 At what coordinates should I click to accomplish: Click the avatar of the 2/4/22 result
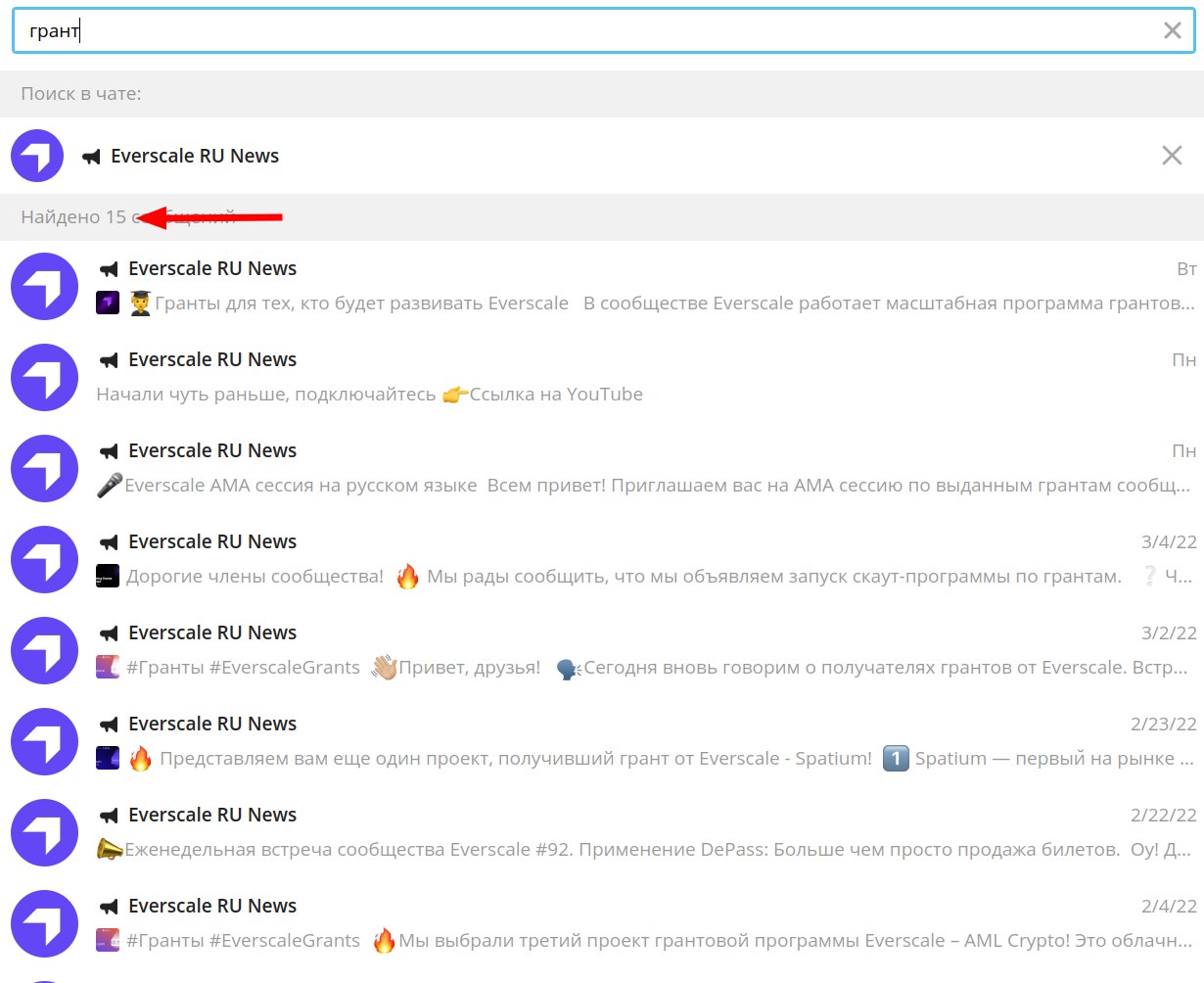point(44,923)
